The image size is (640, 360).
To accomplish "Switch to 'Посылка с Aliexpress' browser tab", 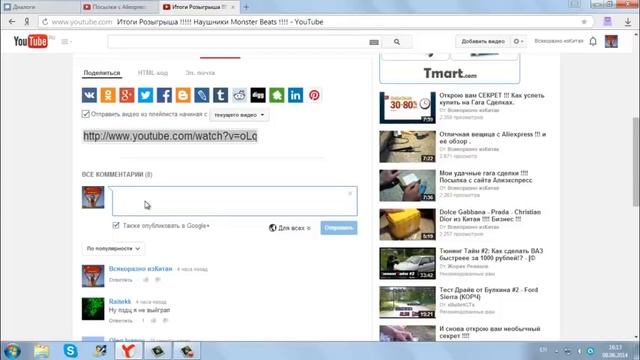I will pos(119,7).
